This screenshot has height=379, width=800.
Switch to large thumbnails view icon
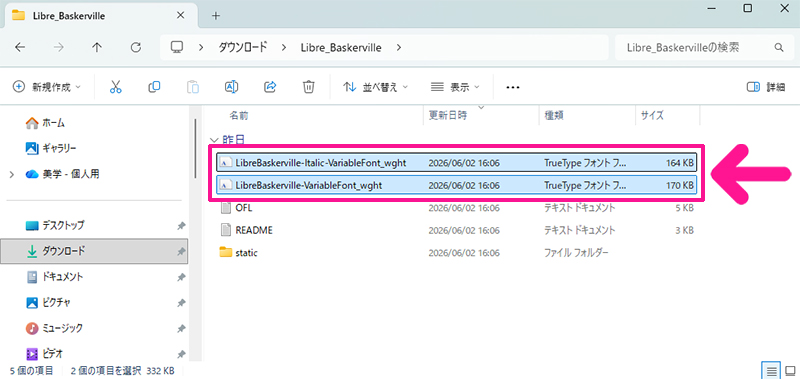point(790,370)
